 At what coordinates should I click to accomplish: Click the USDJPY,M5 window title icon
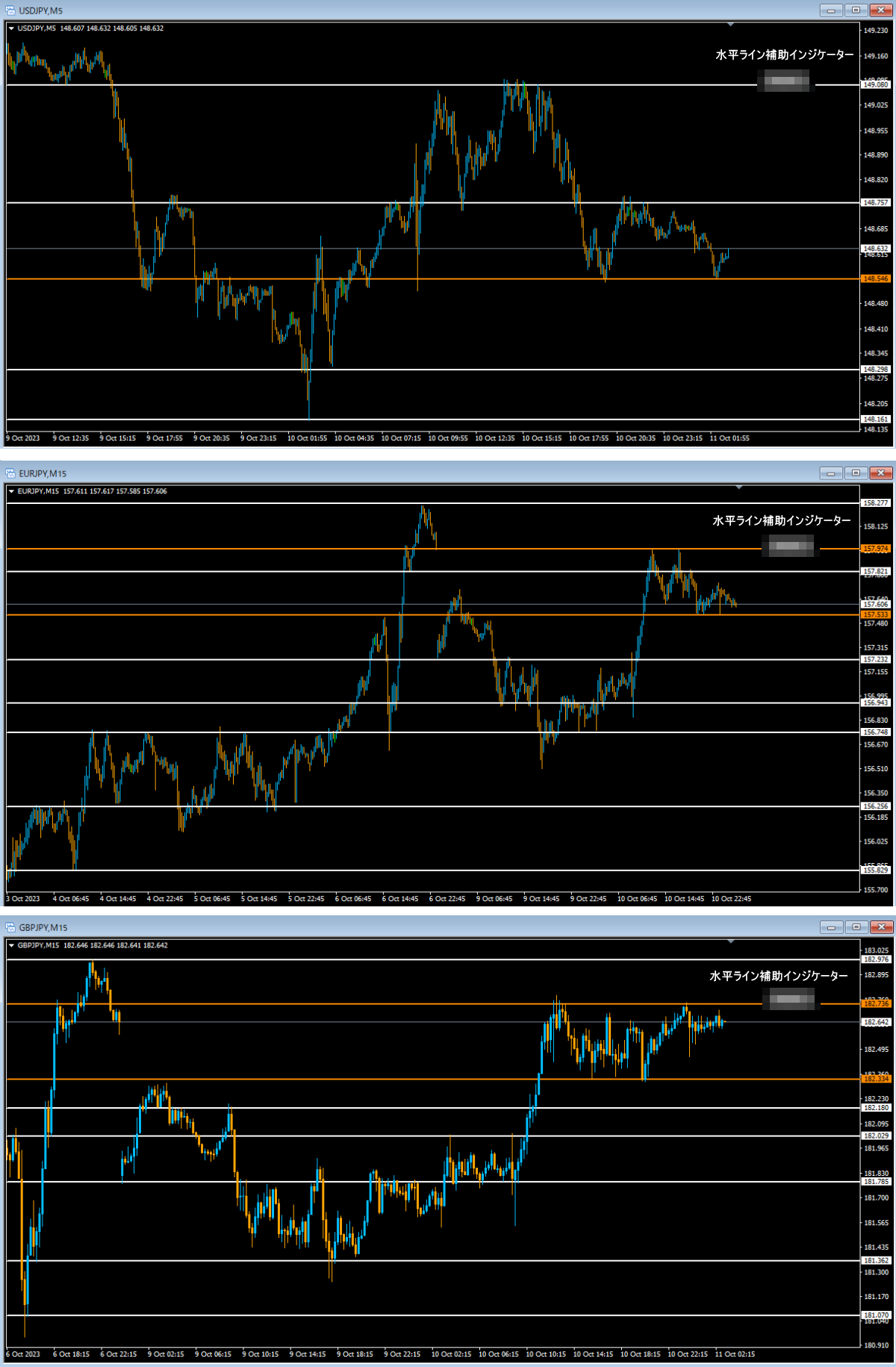pyautogui.click(x=10, y=10)
